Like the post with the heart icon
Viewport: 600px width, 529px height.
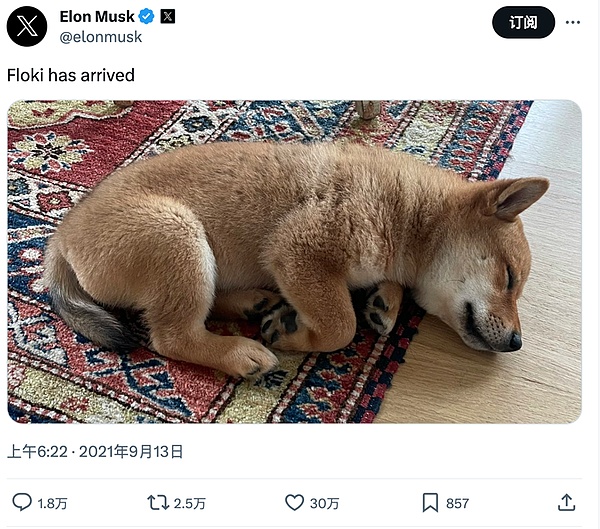coord(294,502)
